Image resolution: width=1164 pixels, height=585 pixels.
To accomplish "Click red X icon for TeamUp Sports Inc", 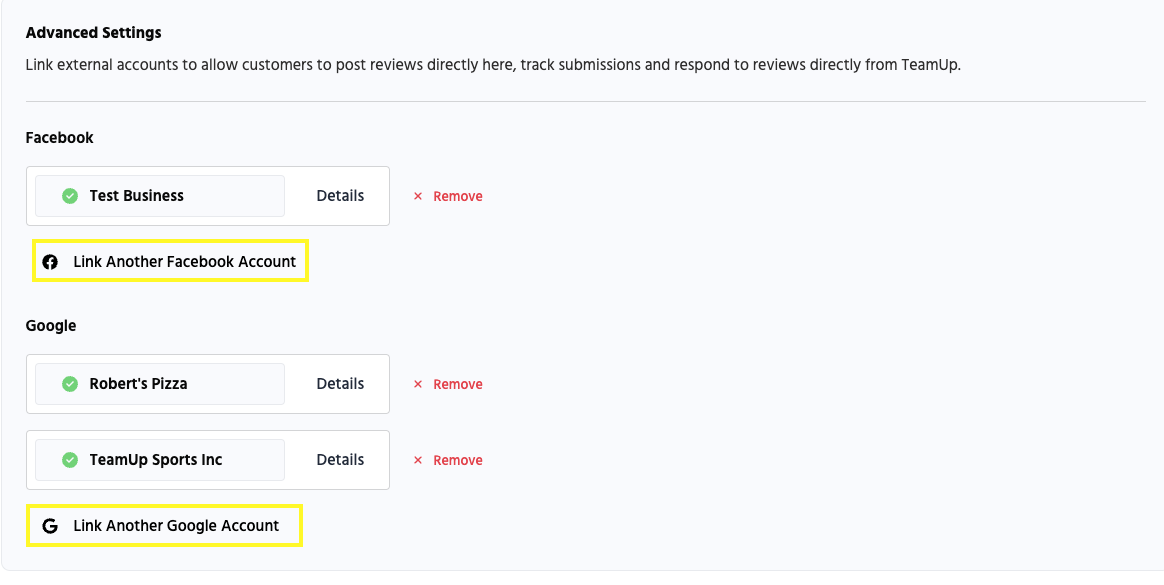I will click(418, 461).
